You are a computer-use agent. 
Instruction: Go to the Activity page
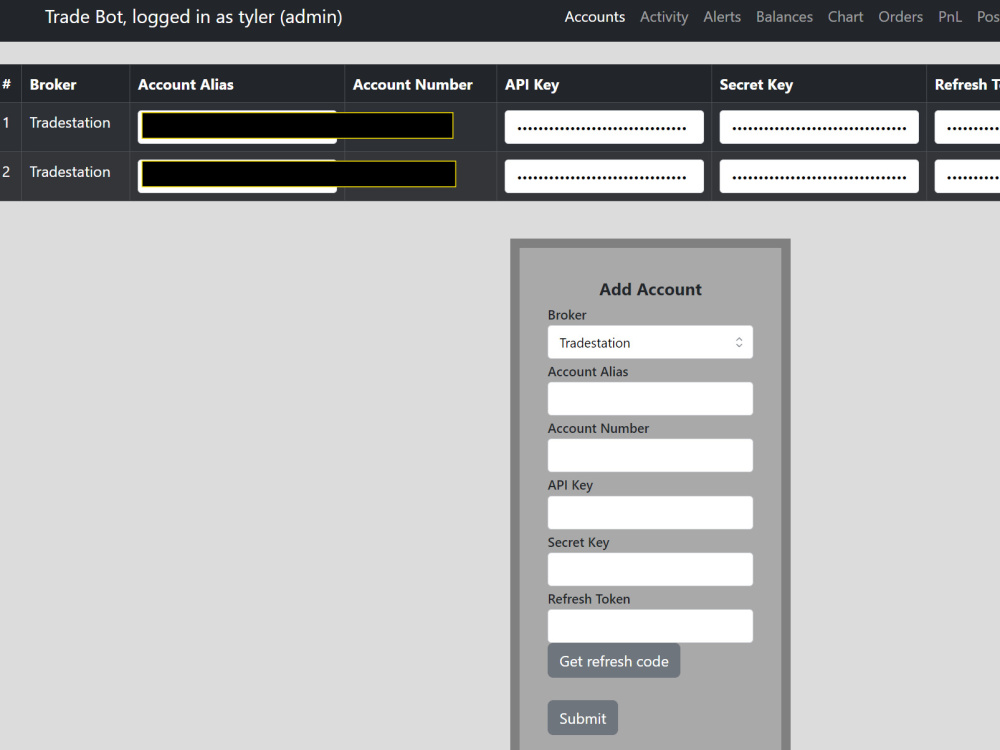[x=664, y=17]
